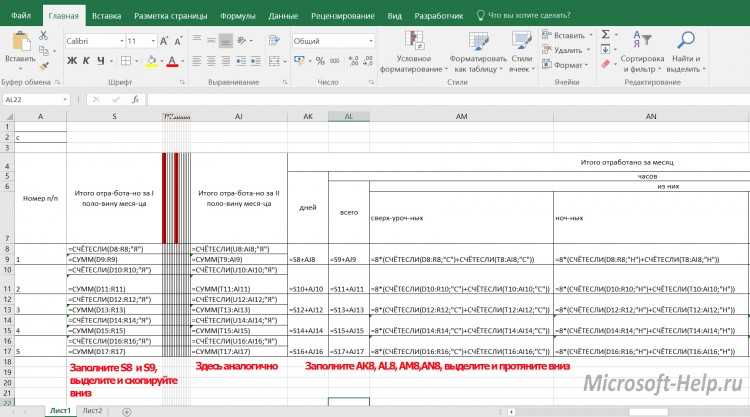This screenshot has width=750, height=417.
Task: Click accounting number format icon
Action: pyautogui.click(x=299, y=60)
